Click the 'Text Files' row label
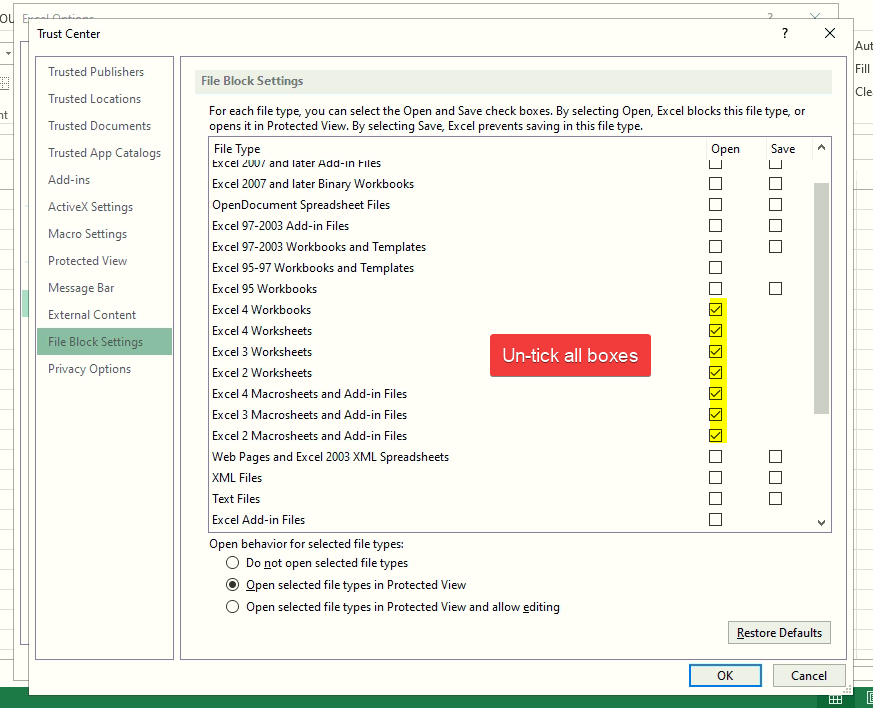 tap(236, 499)
